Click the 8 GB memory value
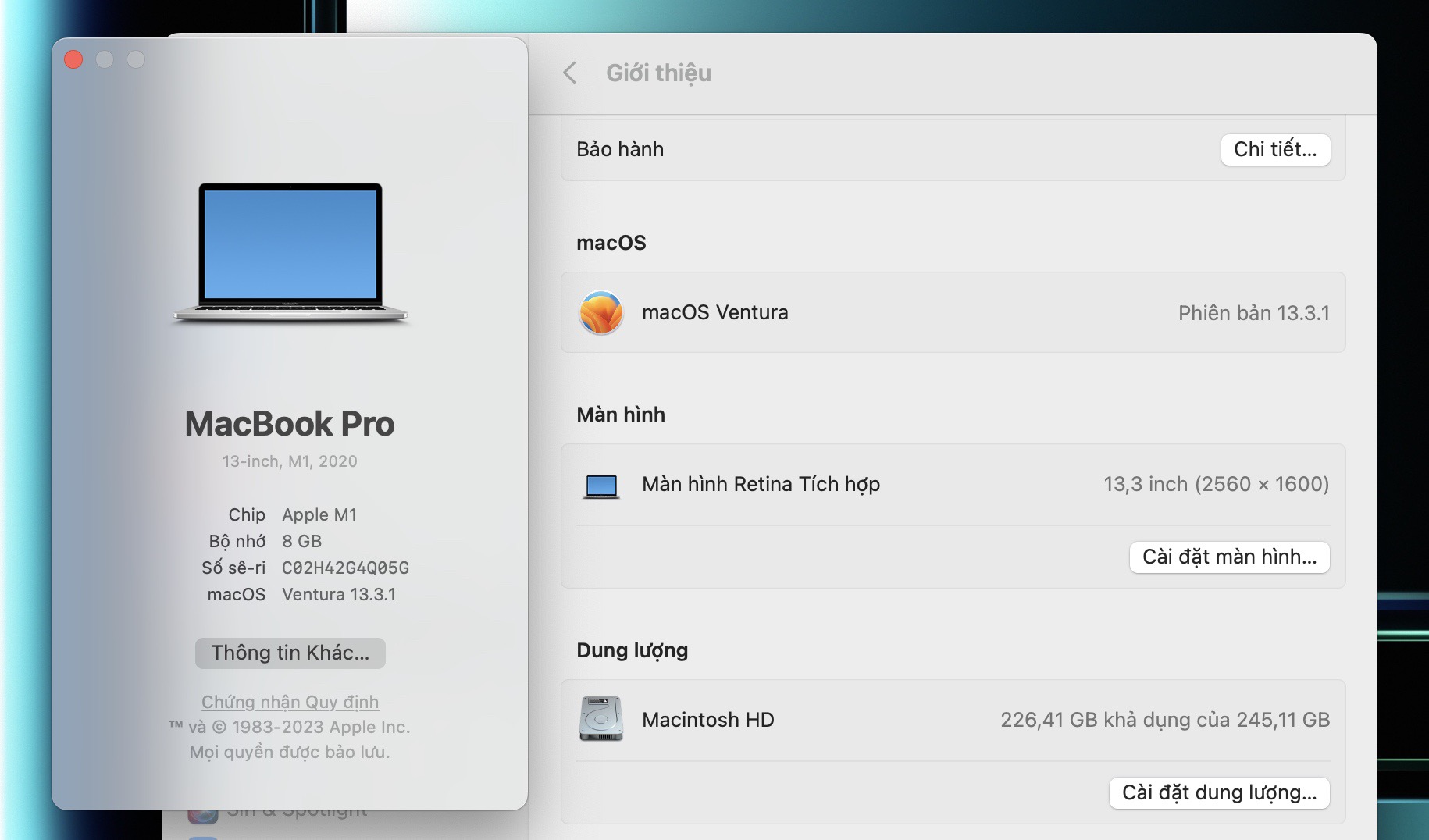 tap(301, 541)
